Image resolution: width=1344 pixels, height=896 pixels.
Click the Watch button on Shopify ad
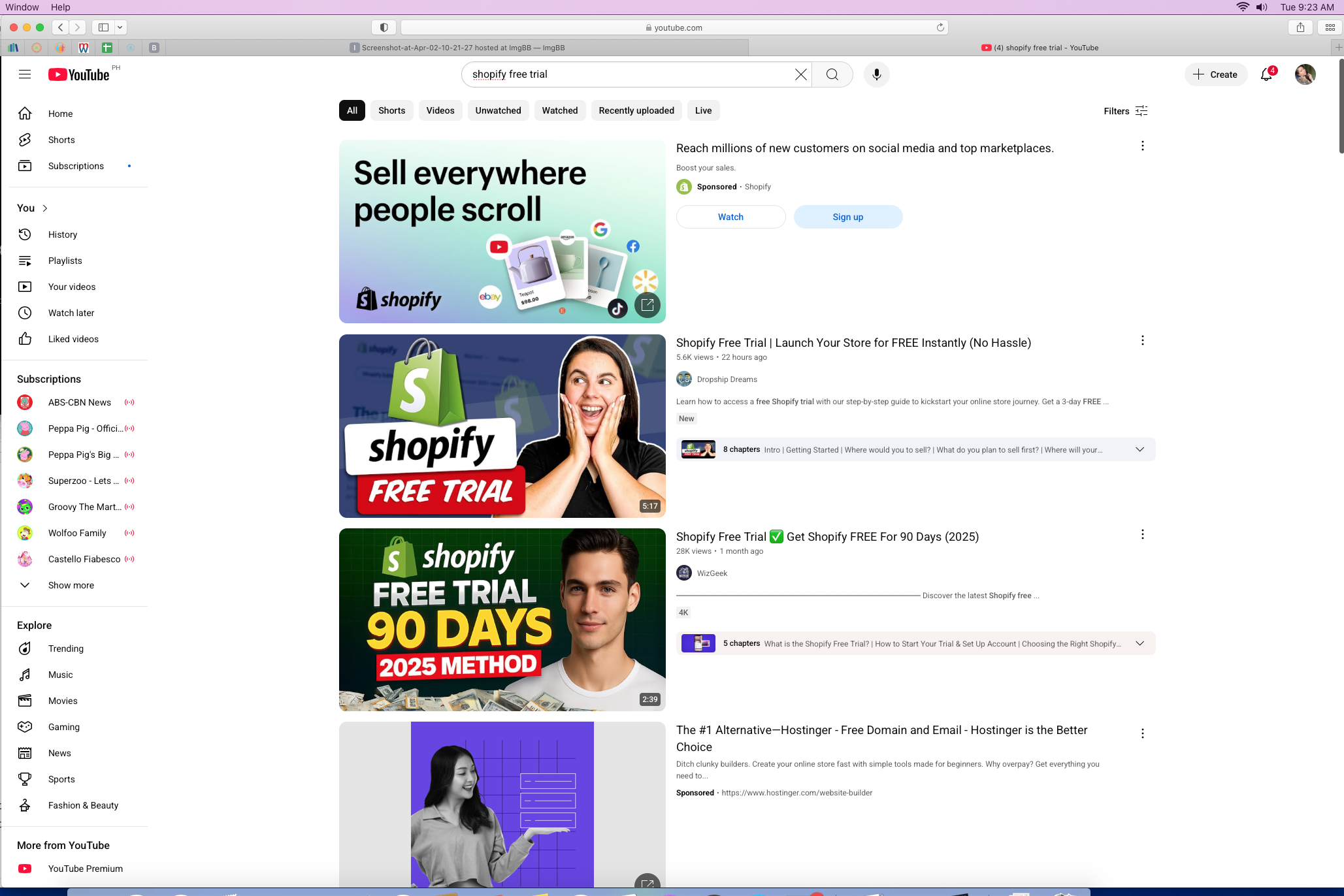[731, 217]
